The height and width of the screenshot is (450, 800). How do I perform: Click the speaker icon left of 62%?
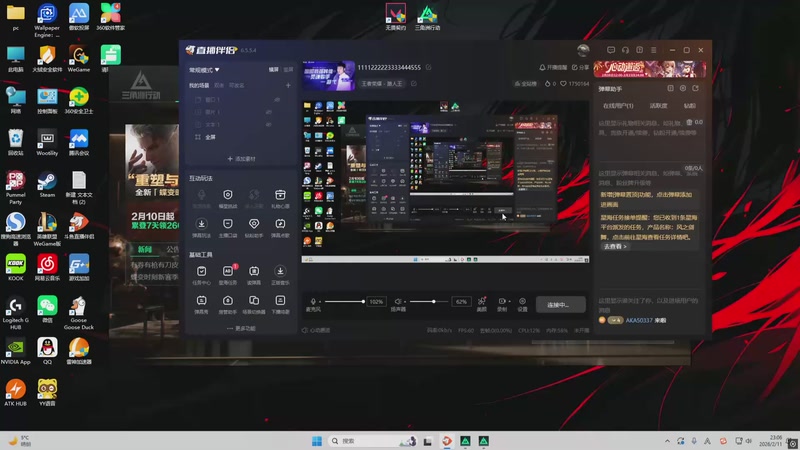(398, 302)
